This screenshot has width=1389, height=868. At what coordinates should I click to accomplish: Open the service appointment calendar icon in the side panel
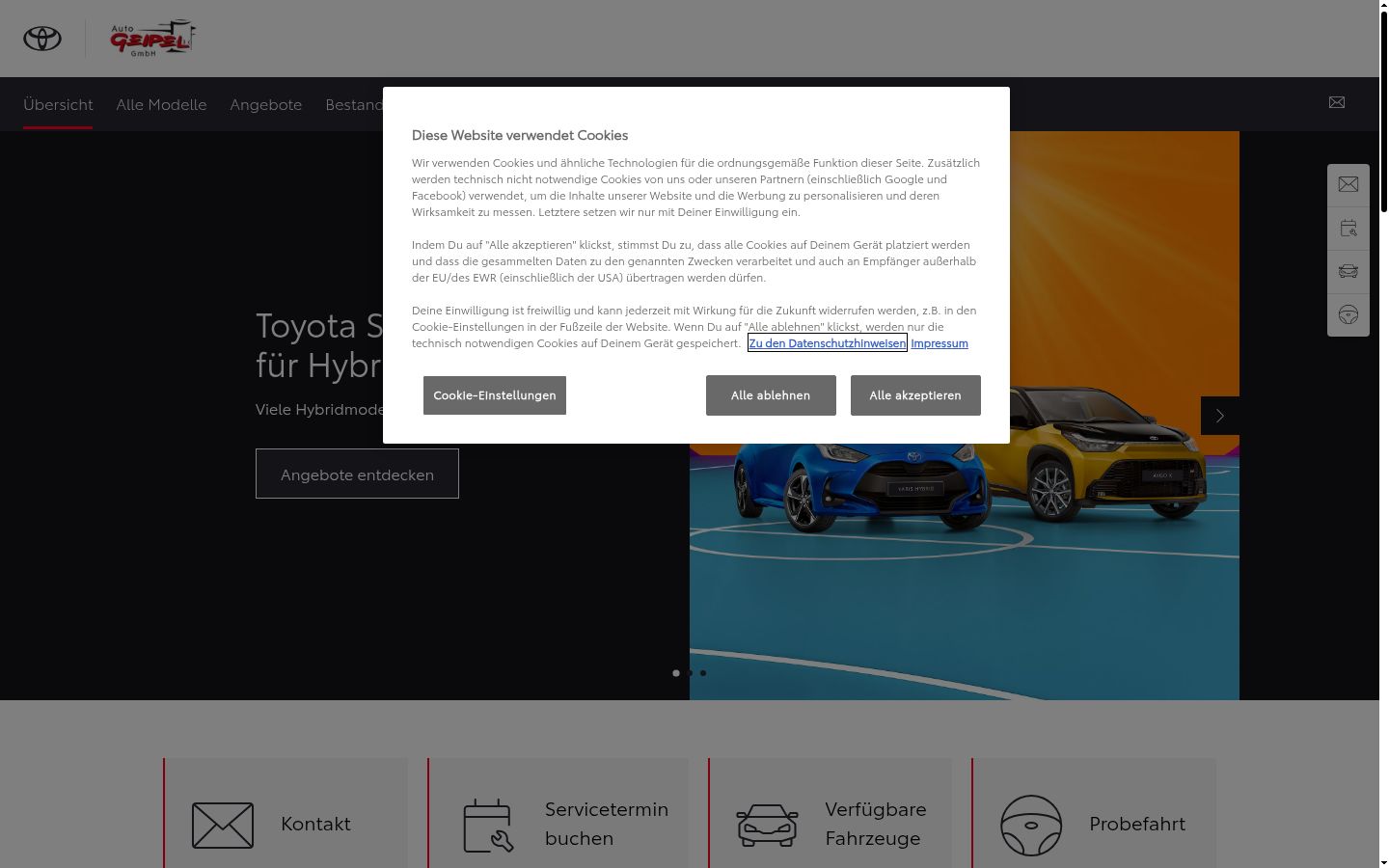[x=1348, y=229]
